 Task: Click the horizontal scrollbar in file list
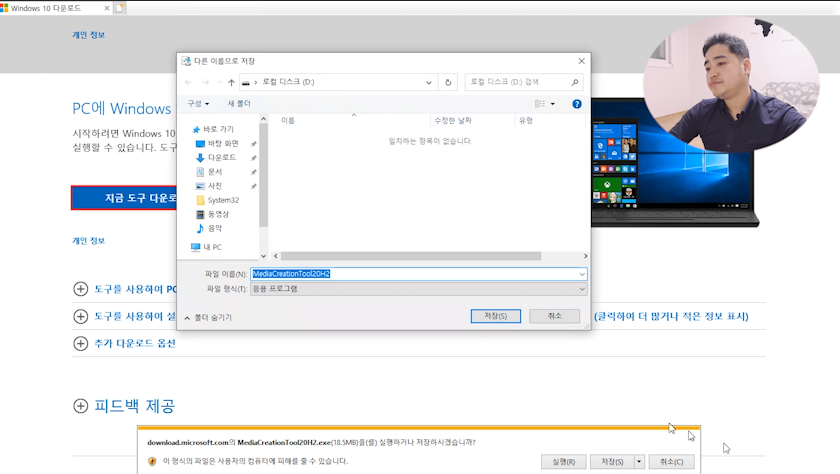click(x=411, y=256)
